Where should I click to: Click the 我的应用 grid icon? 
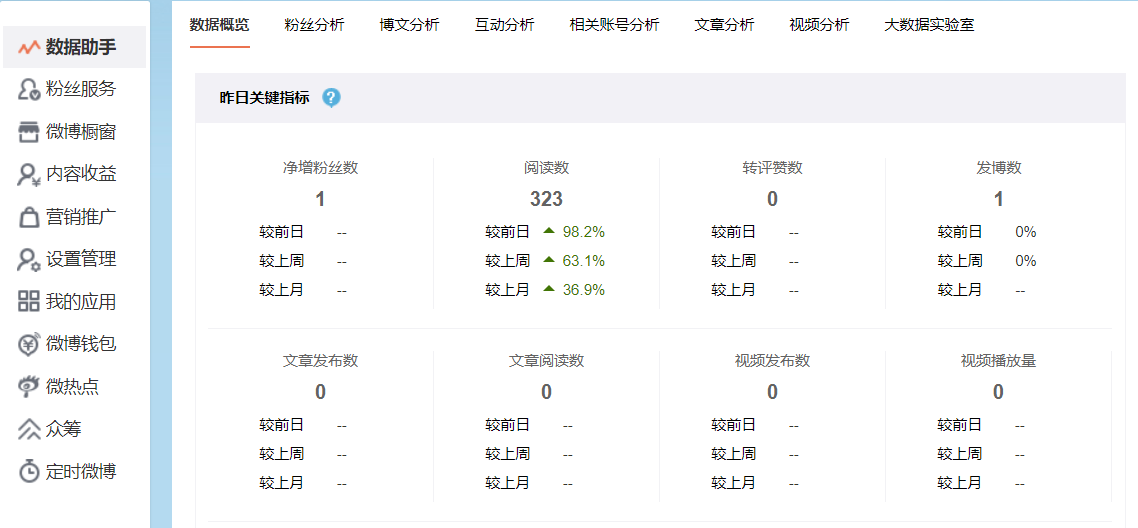click(x=29, y=302)
